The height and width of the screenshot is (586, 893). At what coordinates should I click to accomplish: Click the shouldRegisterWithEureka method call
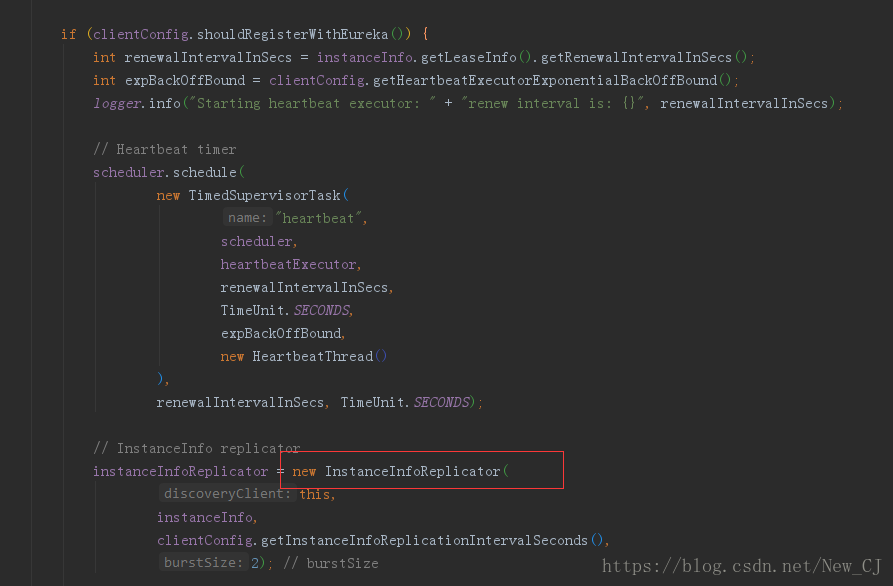292,34
